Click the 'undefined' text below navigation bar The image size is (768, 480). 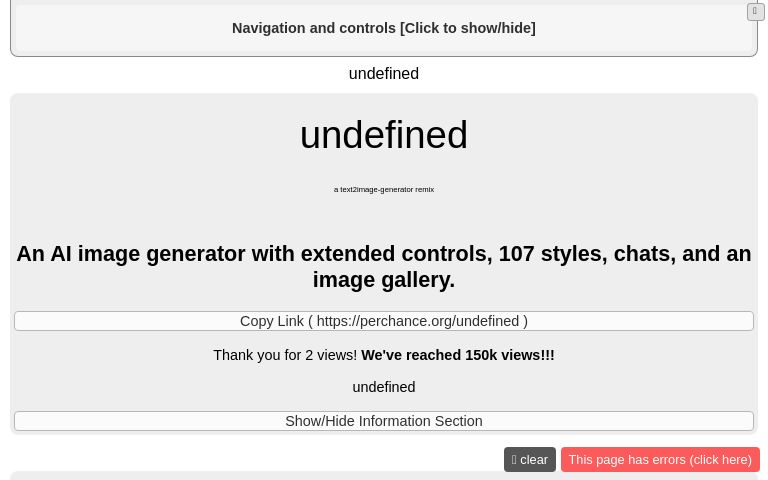(383, 73)
